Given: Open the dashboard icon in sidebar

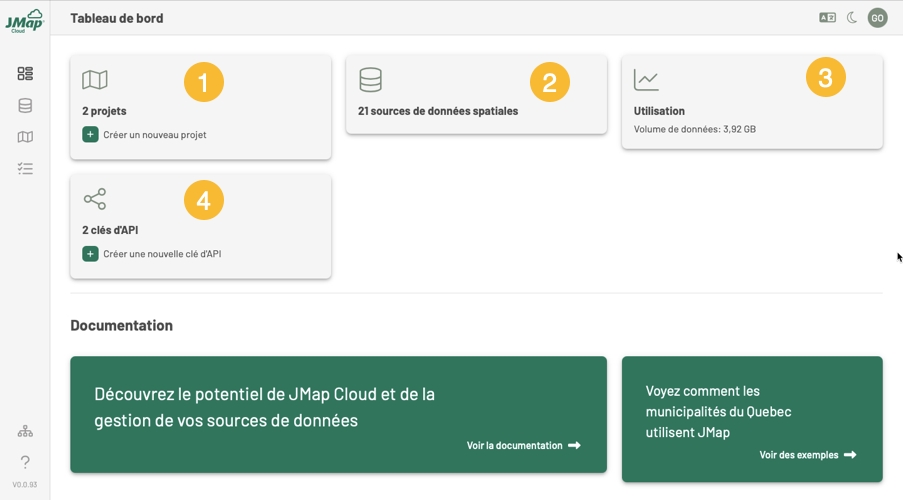Looking at the screenshot, I should point(25,74).
